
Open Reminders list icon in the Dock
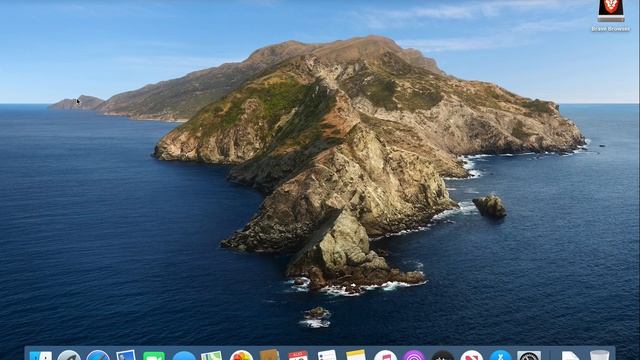327,355
